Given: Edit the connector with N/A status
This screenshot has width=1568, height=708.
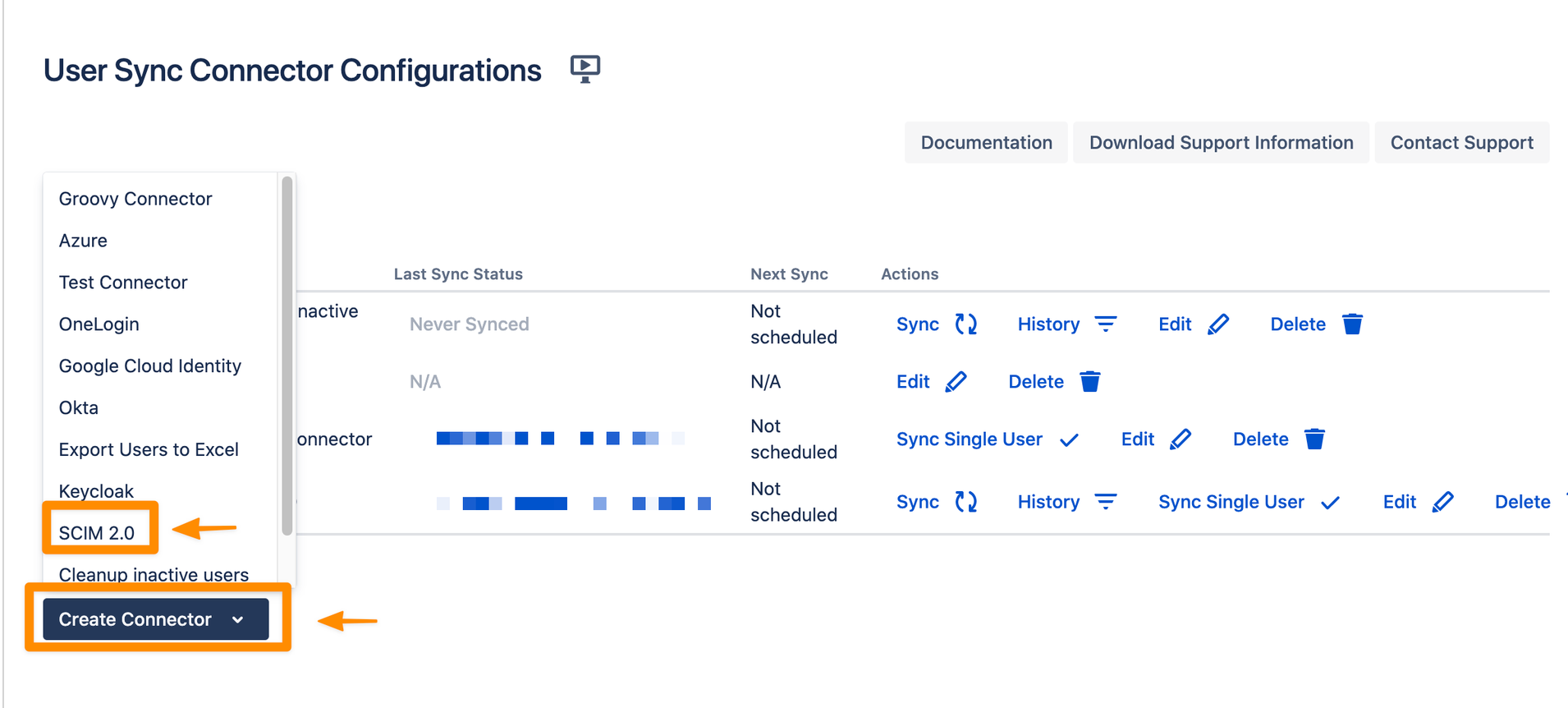Looking at the screenshot, I should (913, 382).
